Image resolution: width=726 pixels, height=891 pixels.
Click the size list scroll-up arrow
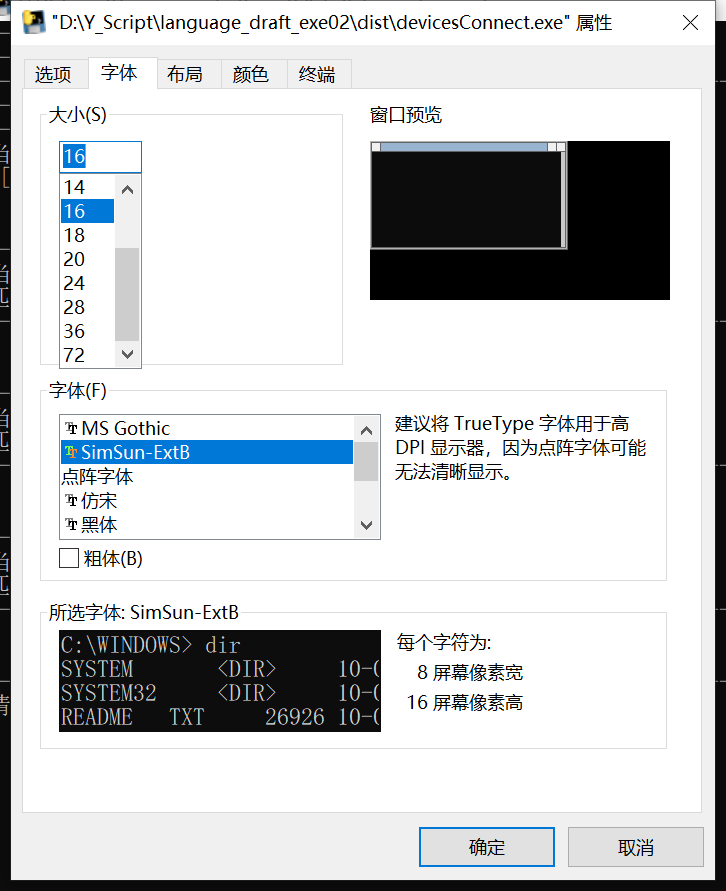[127, 190]
